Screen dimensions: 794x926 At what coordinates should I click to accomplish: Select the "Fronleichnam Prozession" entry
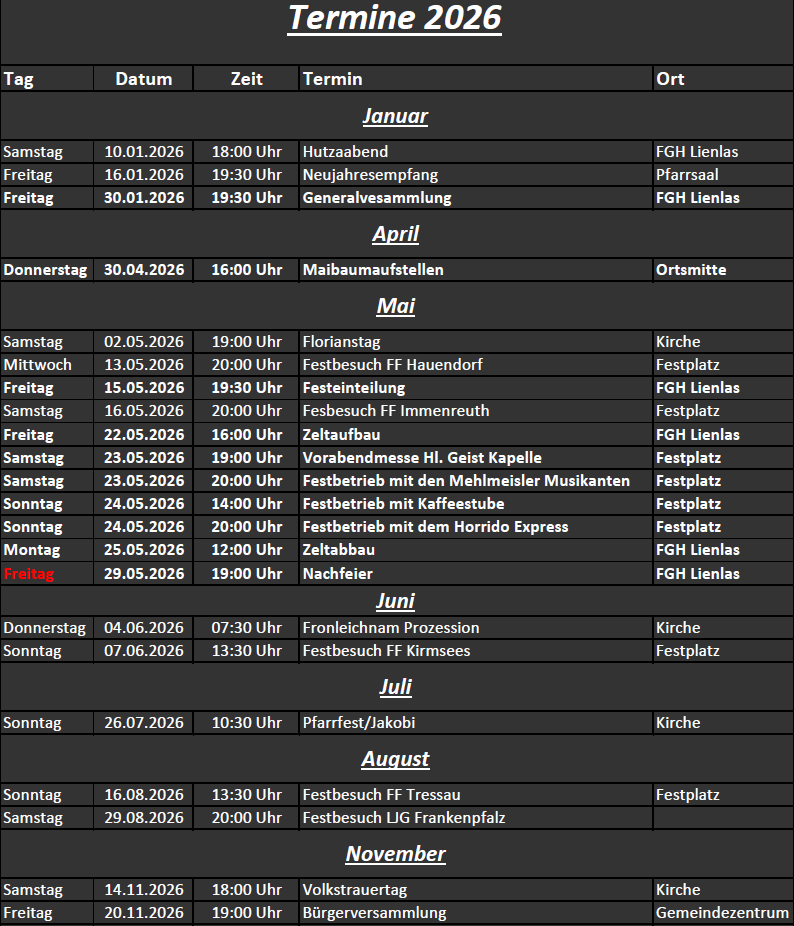point(391,628)
